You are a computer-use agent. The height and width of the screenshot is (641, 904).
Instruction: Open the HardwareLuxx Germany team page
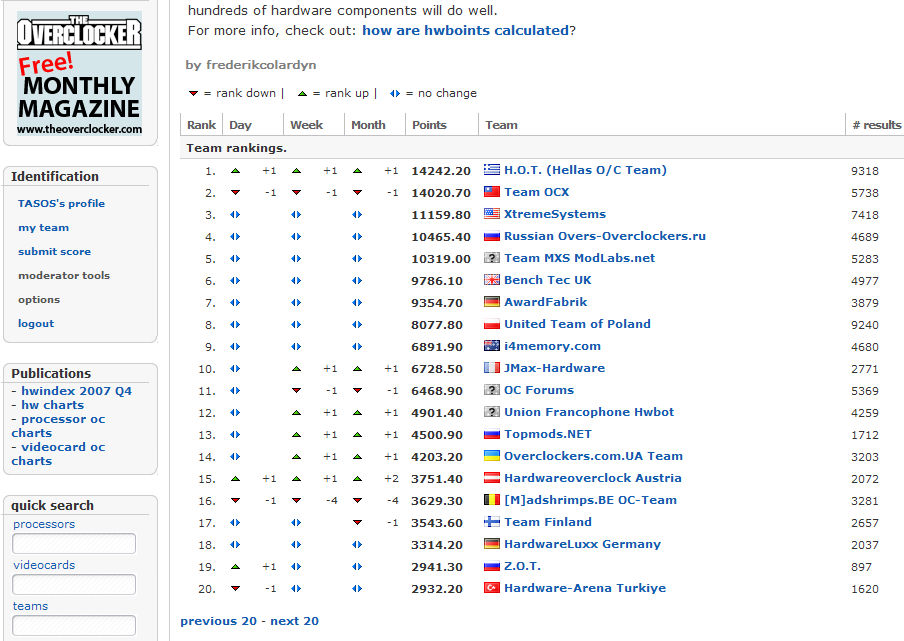tap(582, 544)
